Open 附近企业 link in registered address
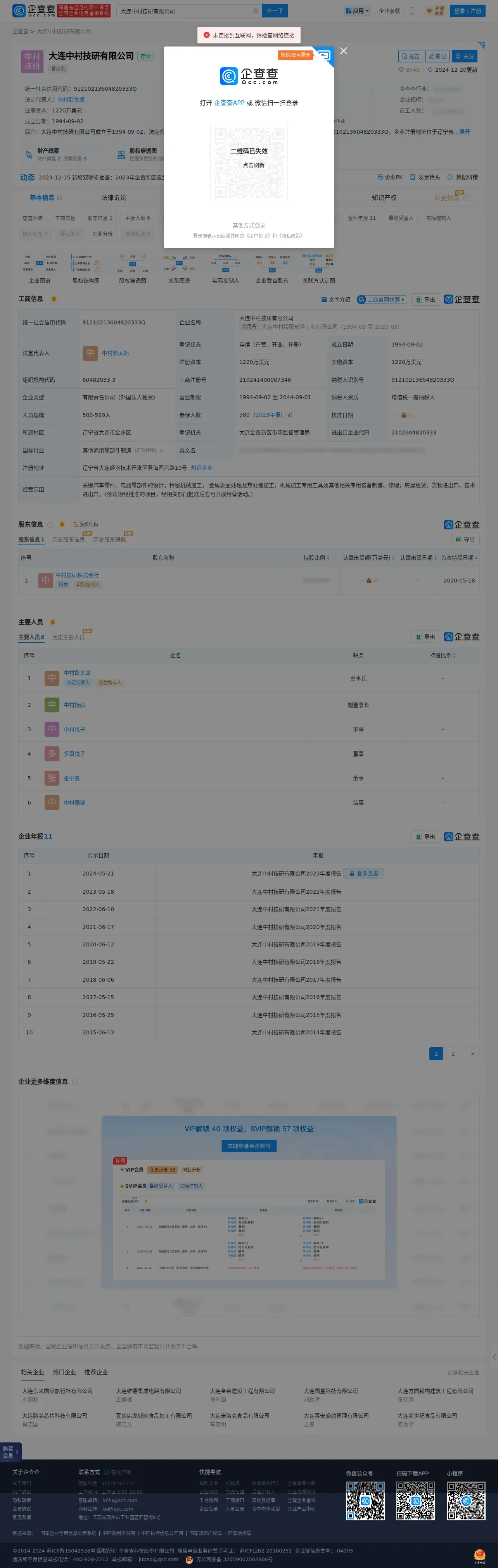Viewport: 498px width, 1568px height. (x=202, y=468)
